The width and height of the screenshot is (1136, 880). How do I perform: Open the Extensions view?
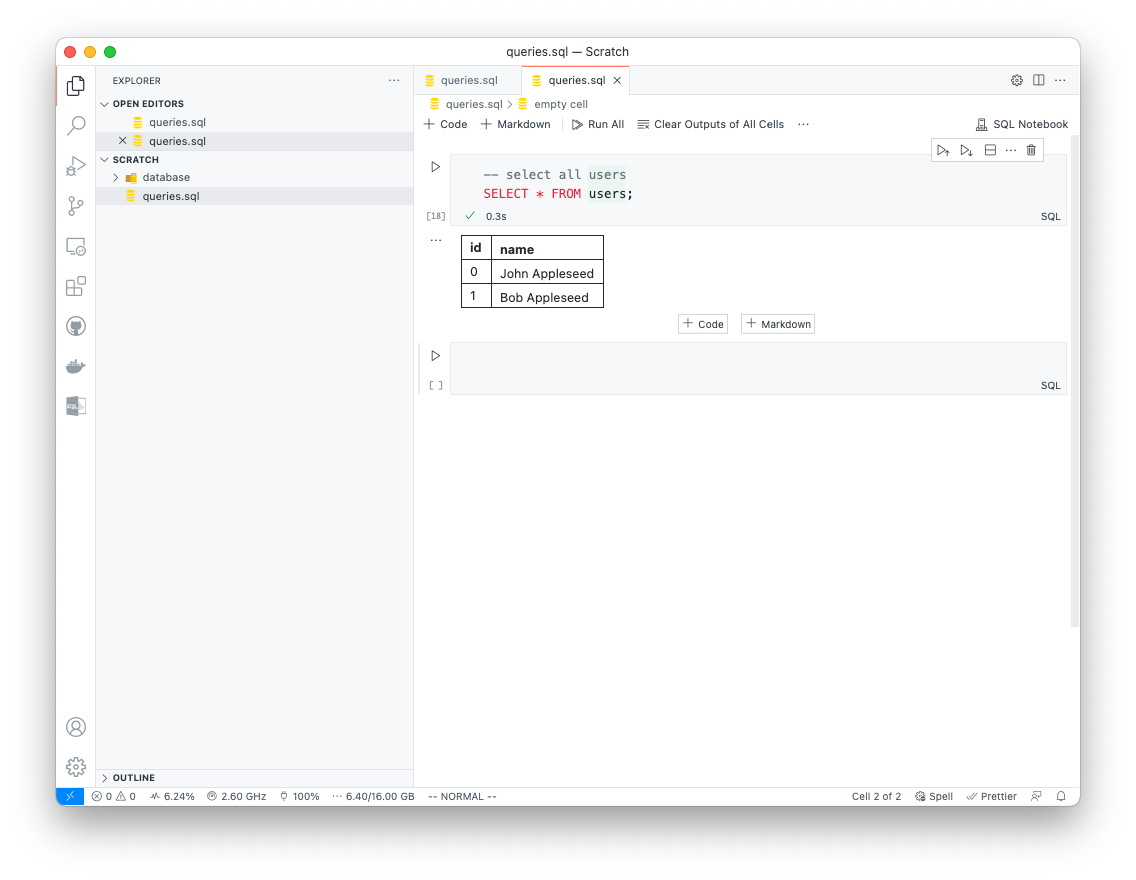(x=76, y=287)
